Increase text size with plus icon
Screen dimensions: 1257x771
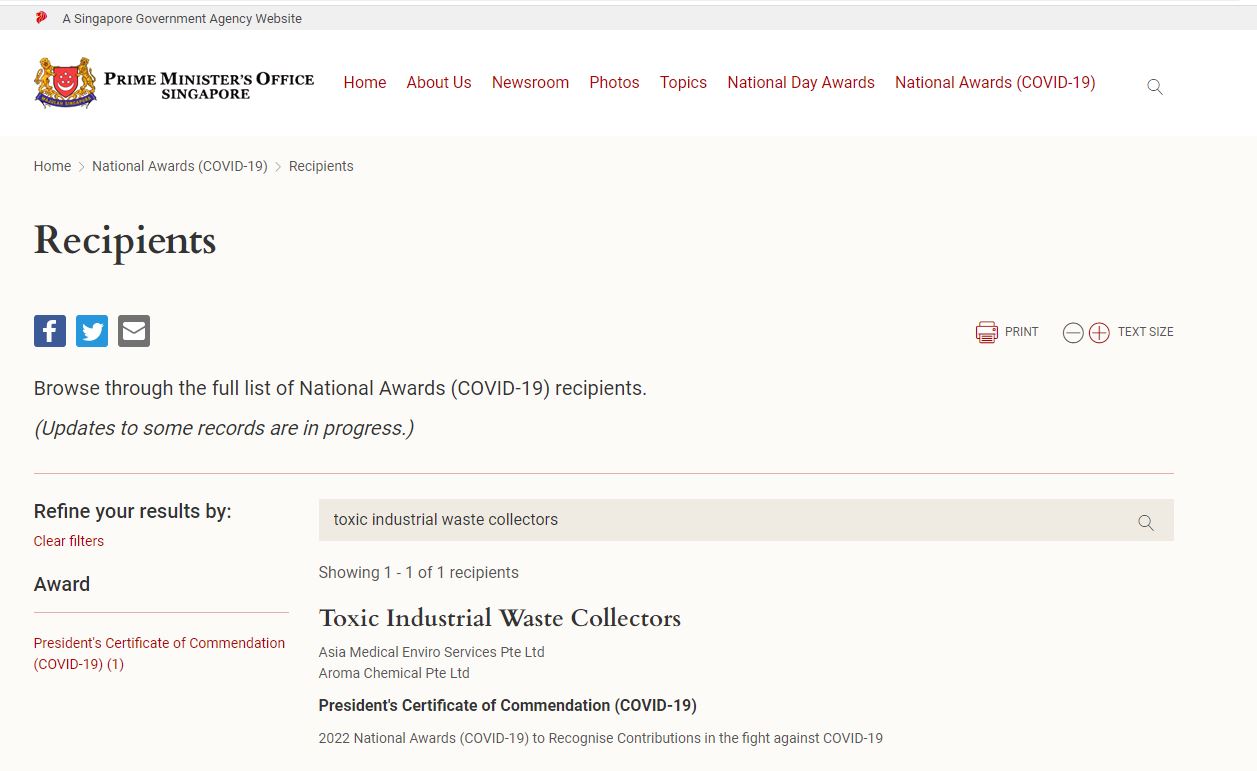coord(1099,333)
